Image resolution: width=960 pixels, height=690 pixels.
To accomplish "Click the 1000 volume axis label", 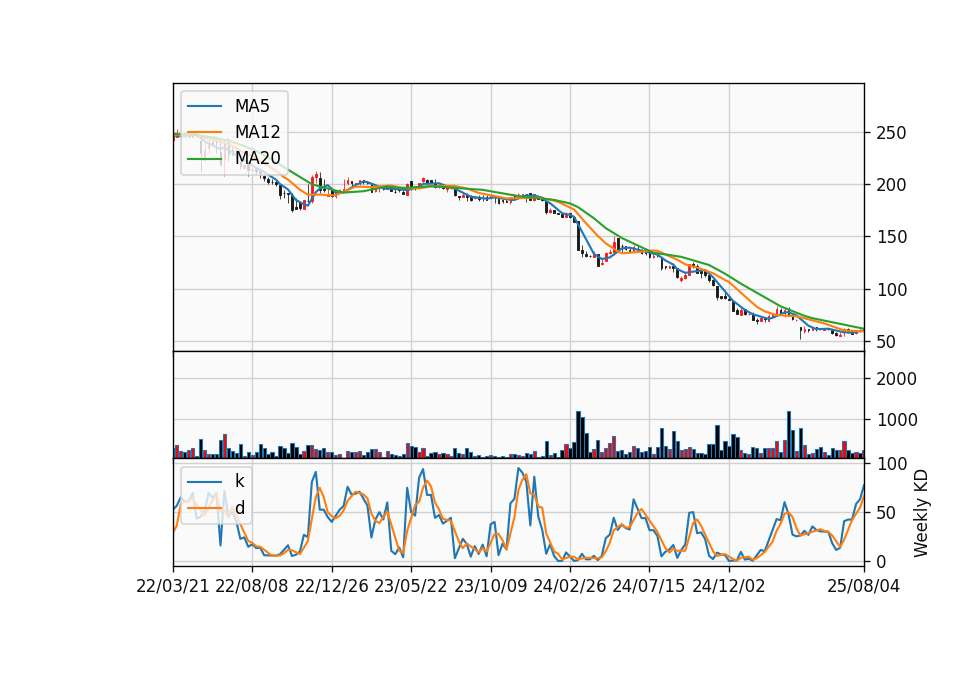I will pos(896,420).
